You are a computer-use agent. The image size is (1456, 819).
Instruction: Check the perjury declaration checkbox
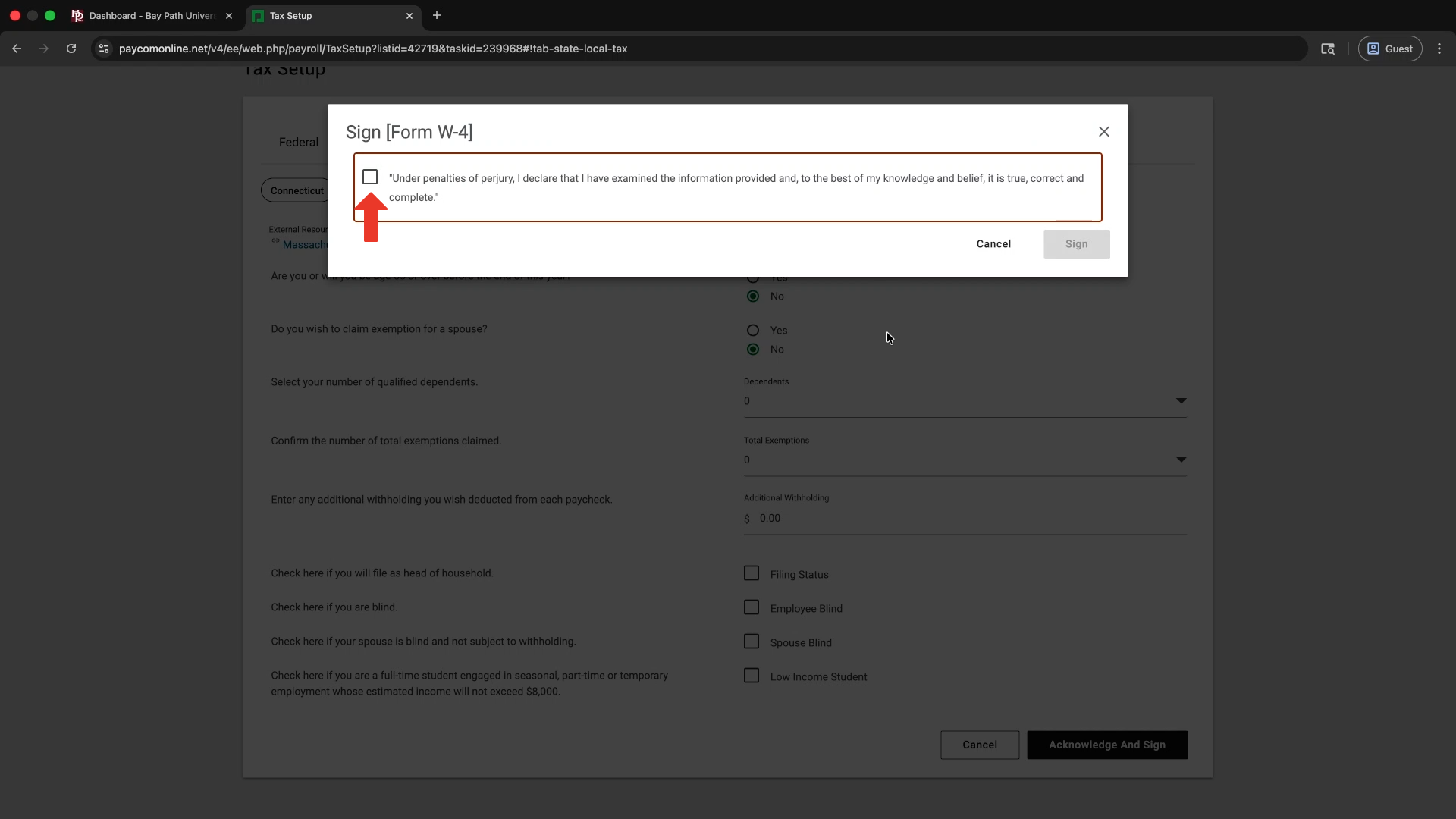(370, 177)
